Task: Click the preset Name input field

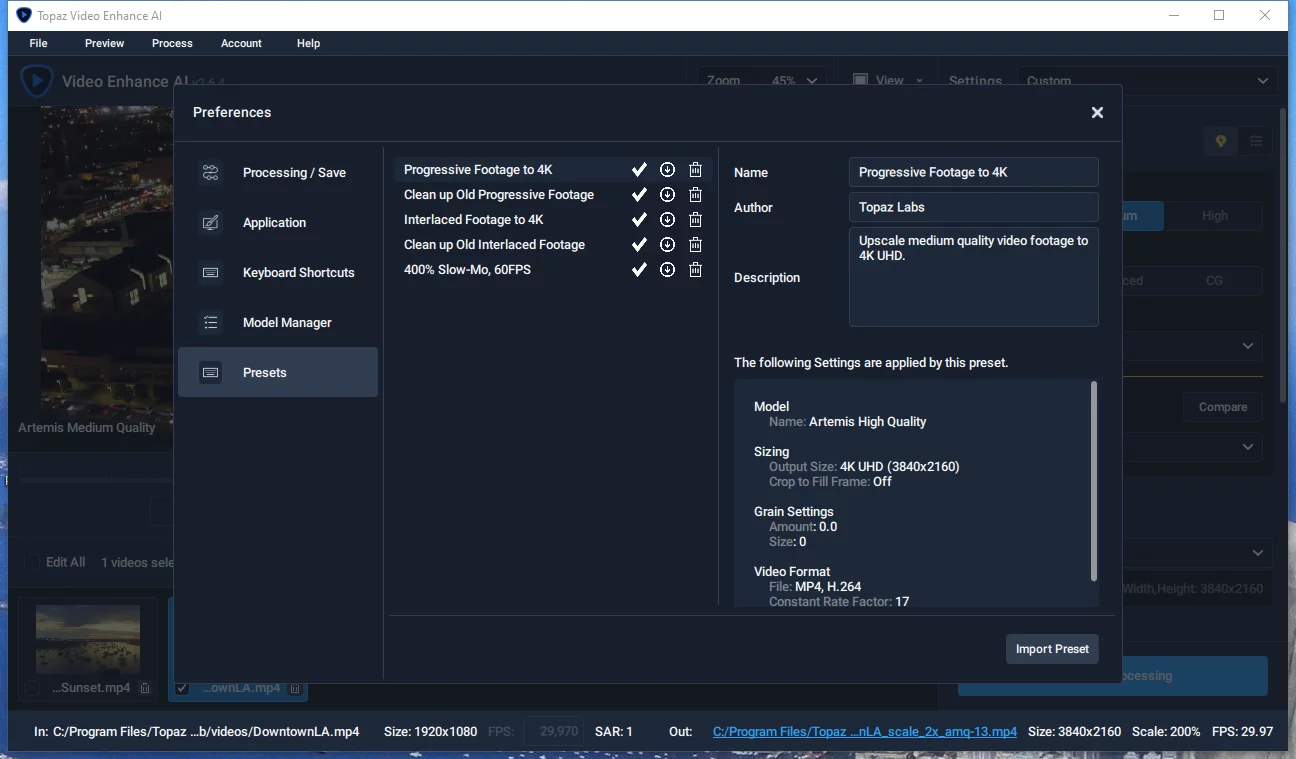Action: click(x=974, y=172)
